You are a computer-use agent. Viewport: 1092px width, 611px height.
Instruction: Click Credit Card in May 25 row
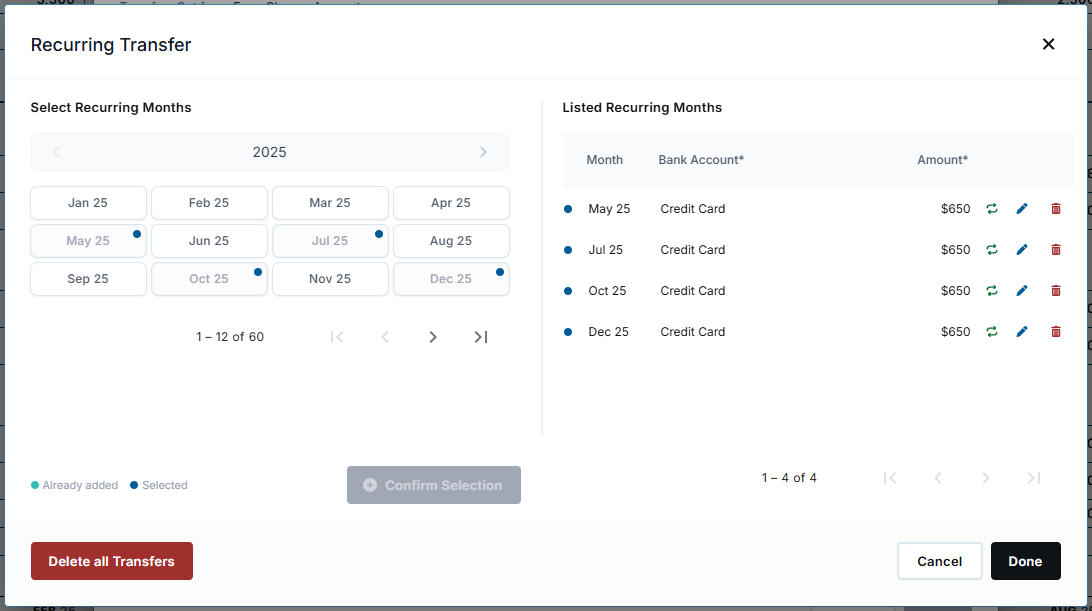(693, 208)
